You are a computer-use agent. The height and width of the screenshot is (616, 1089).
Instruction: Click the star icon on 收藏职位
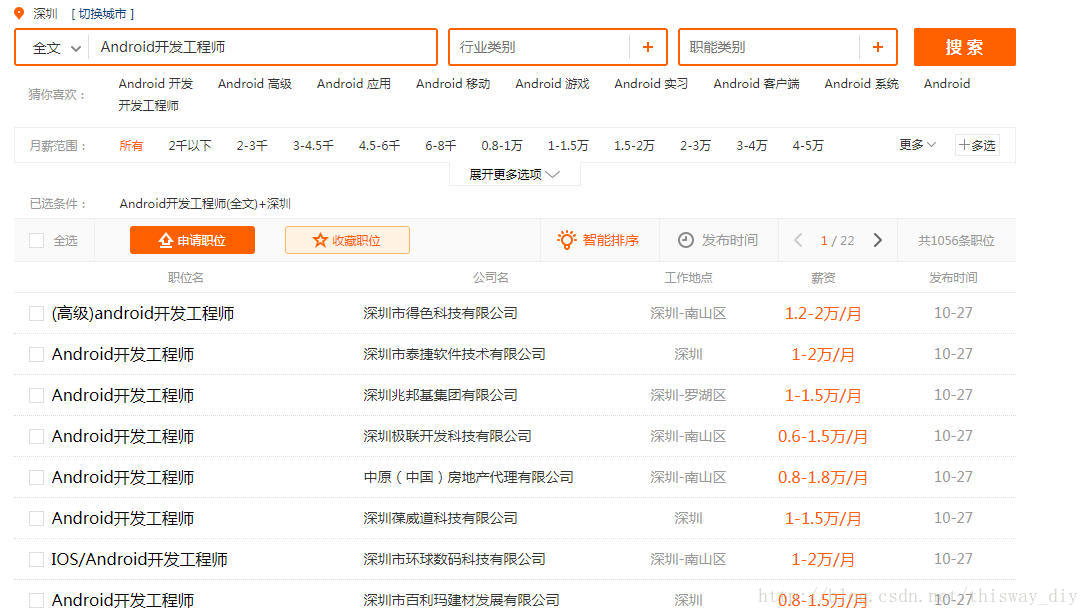coord(319,240)
